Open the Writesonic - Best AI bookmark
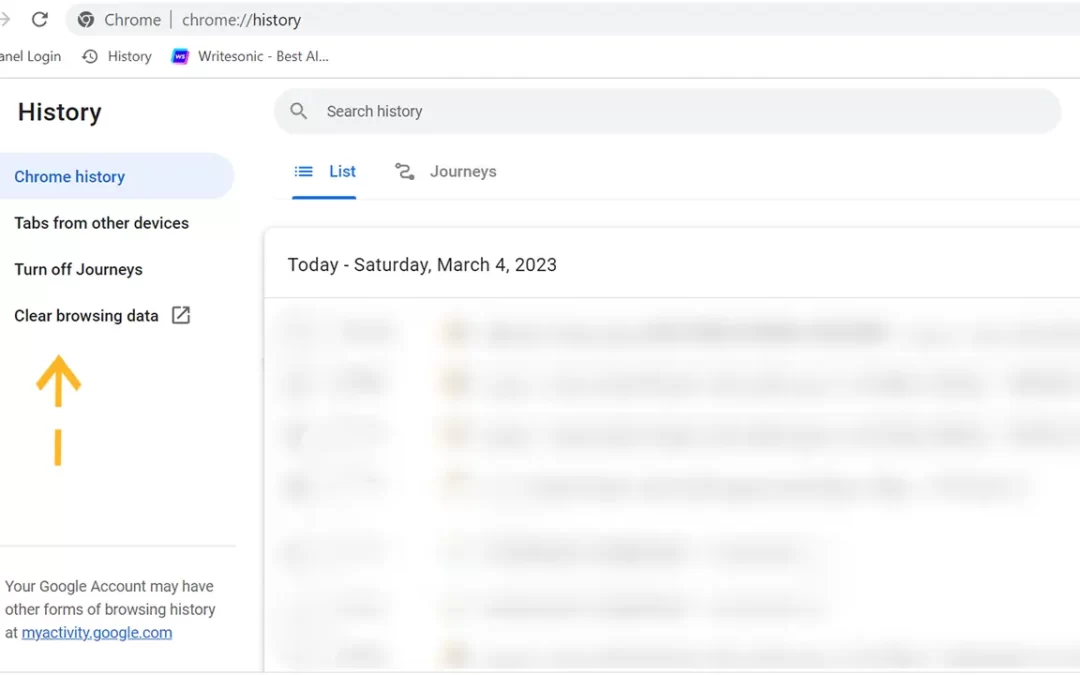 (262, 56)
